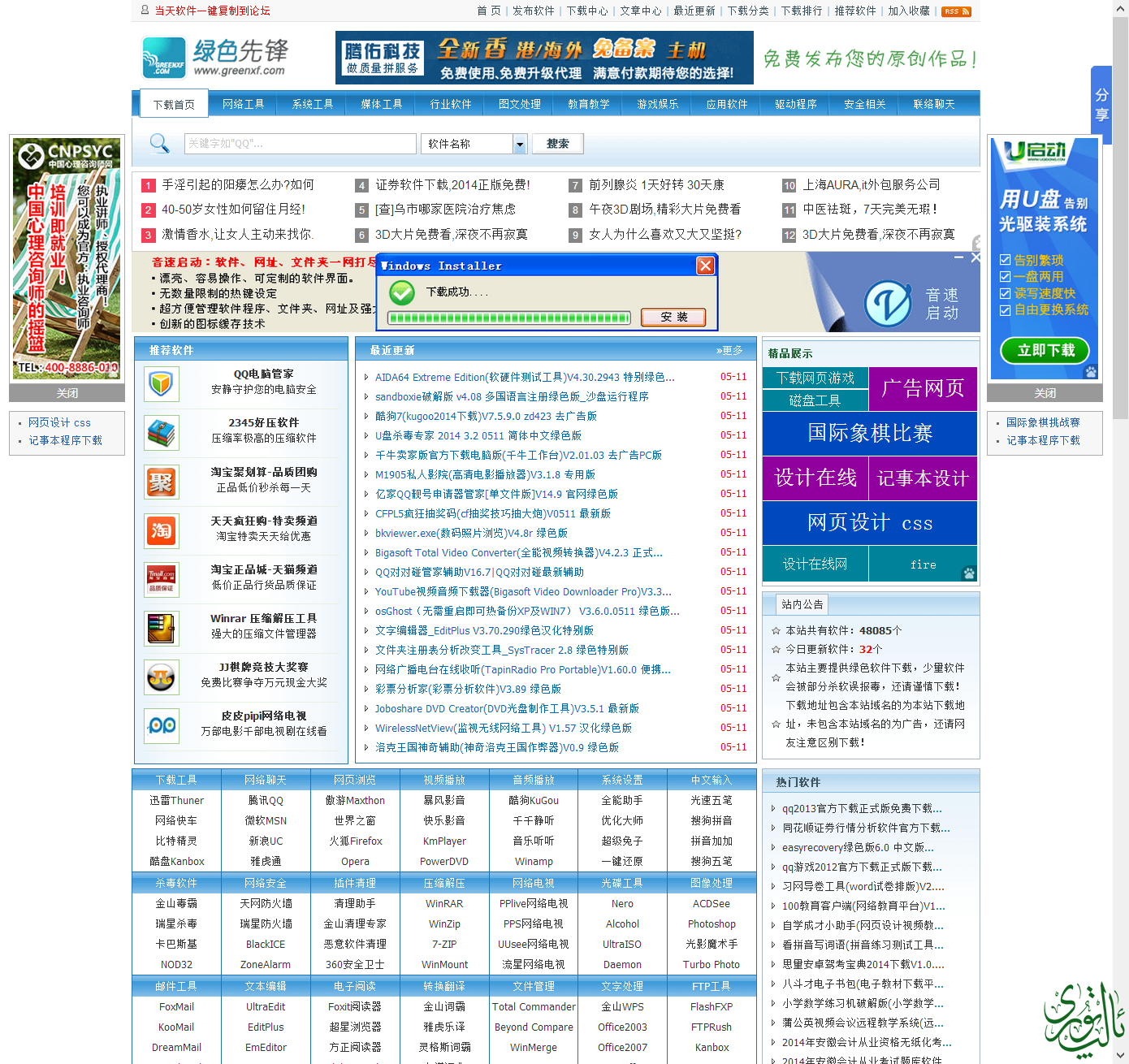This screenshot has height=1064, width=1129.
Task: Open 国际象棋战赛 link in right sidebar
Action: pyautogui.click(x=1043, y=422)
